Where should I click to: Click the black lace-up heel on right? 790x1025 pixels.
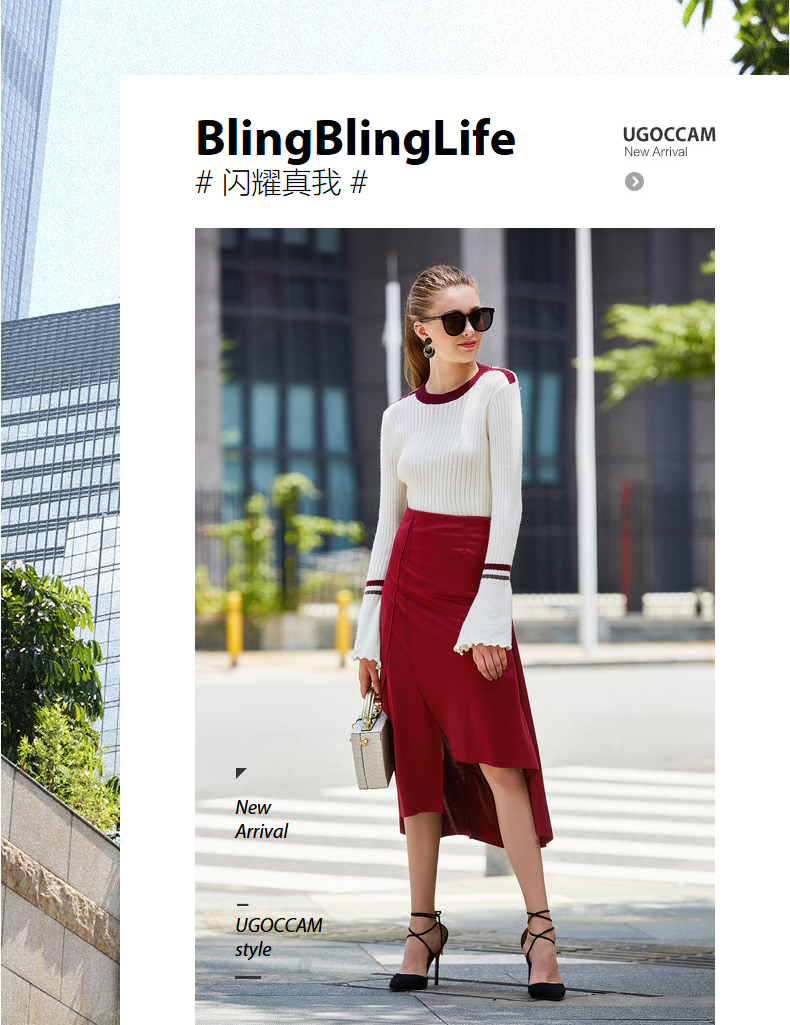point(544,954)
